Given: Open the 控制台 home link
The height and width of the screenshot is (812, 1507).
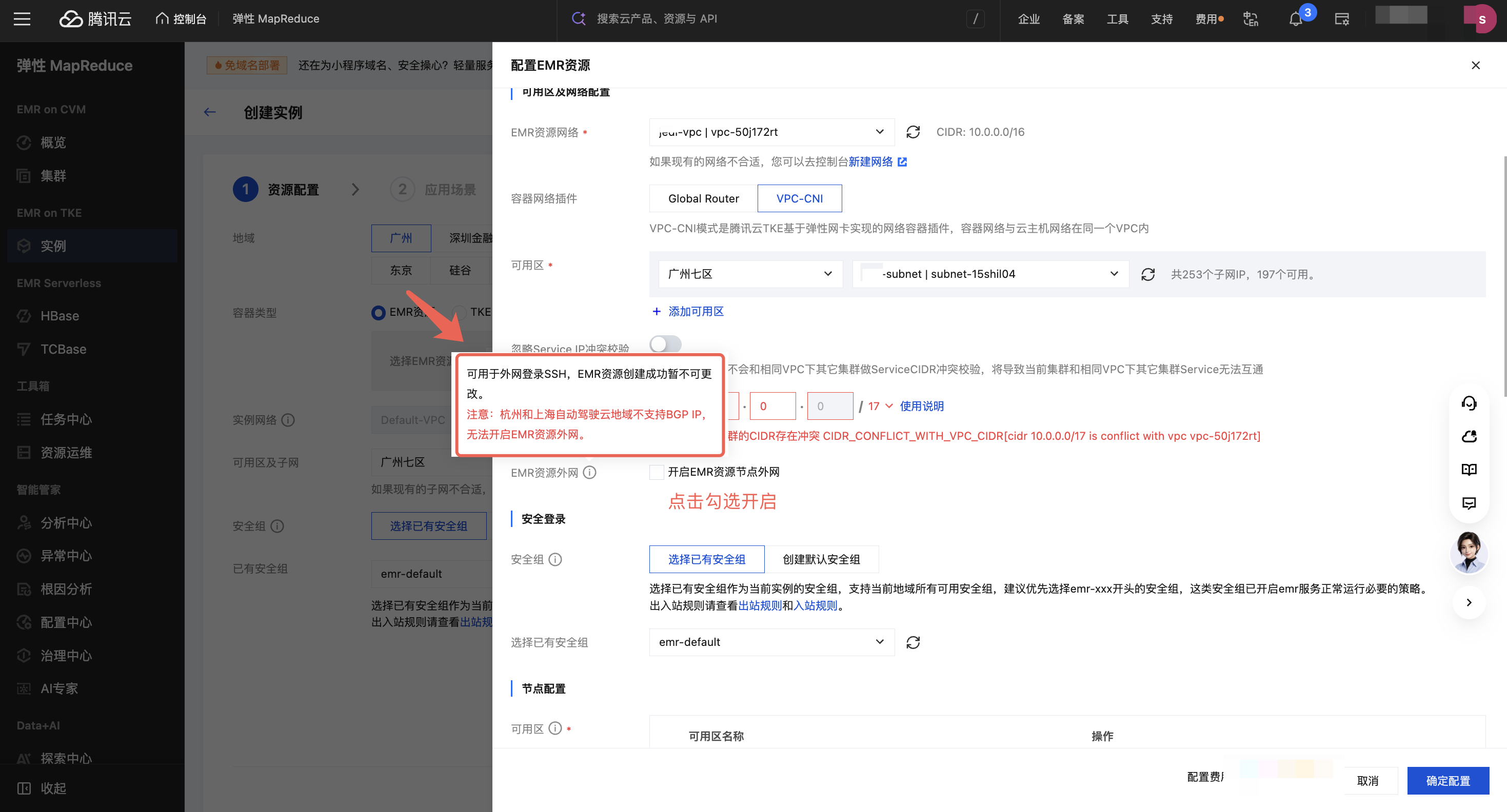Looking at the screenshot, I should (x=181, y=18).
